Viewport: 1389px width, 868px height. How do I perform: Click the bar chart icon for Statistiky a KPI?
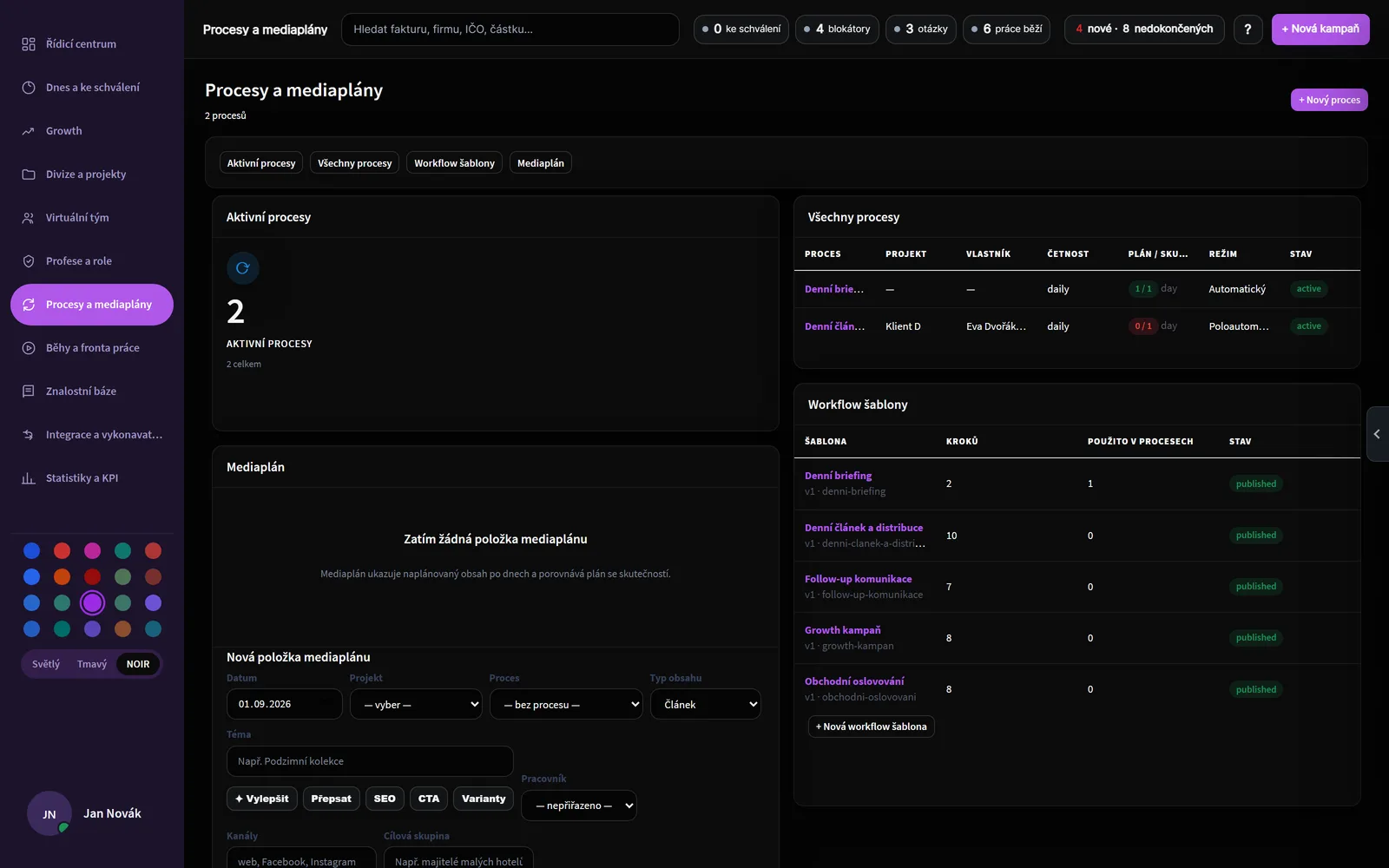[29, 478]
